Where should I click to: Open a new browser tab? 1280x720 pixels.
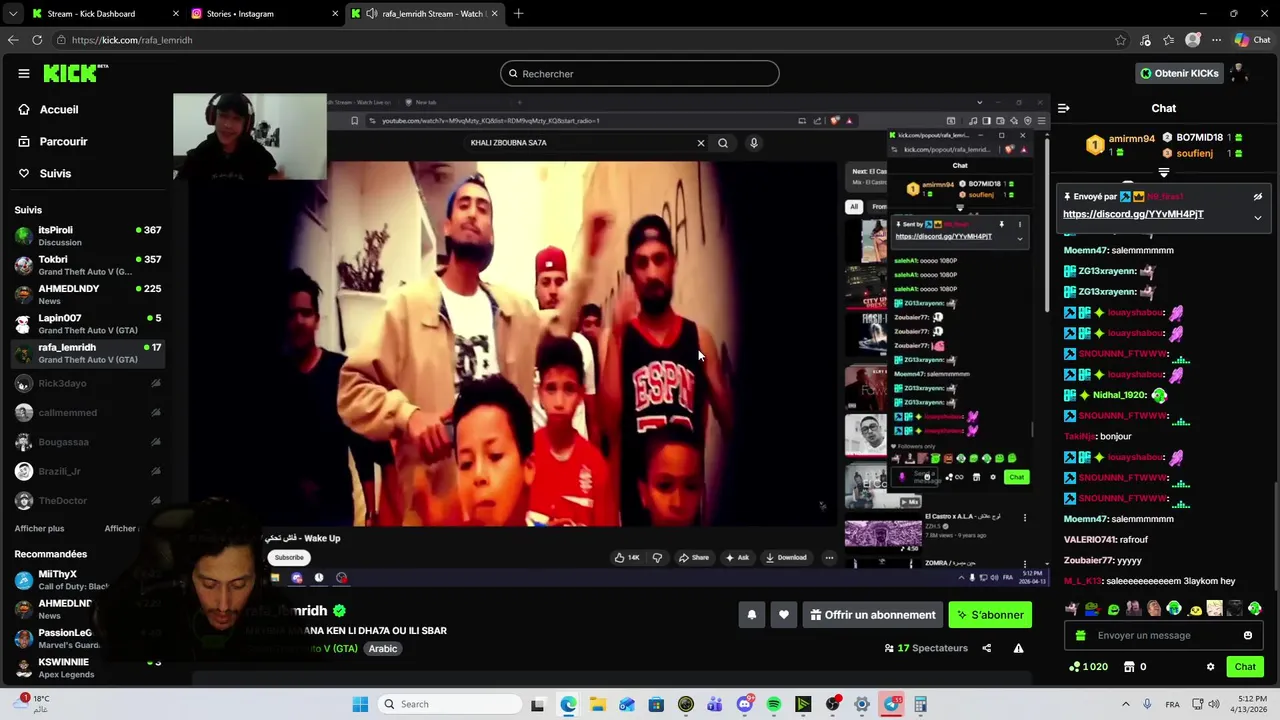click(518, 14)
